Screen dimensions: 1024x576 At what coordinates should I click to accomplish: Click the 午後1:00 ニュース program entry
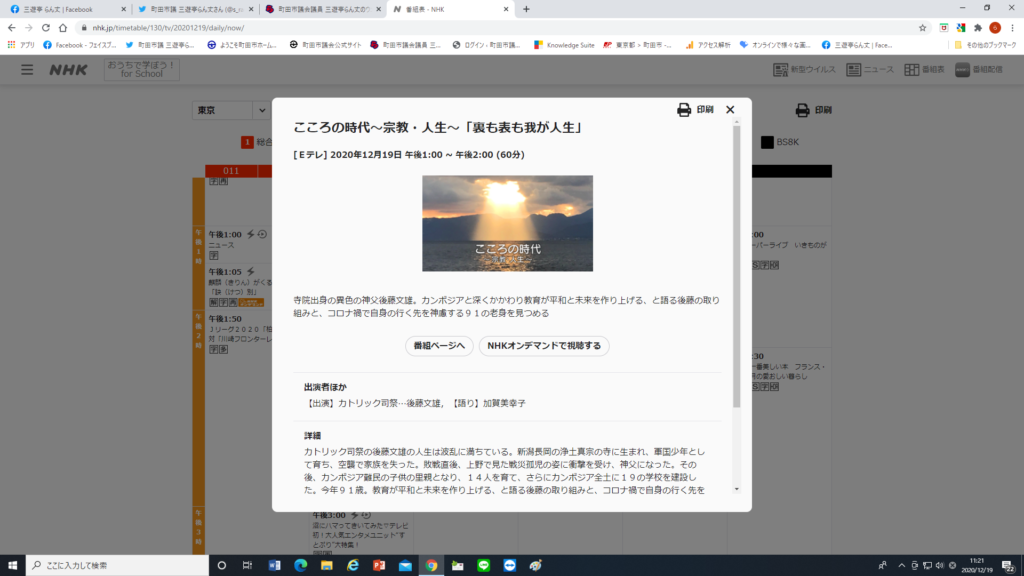(239, 245)
